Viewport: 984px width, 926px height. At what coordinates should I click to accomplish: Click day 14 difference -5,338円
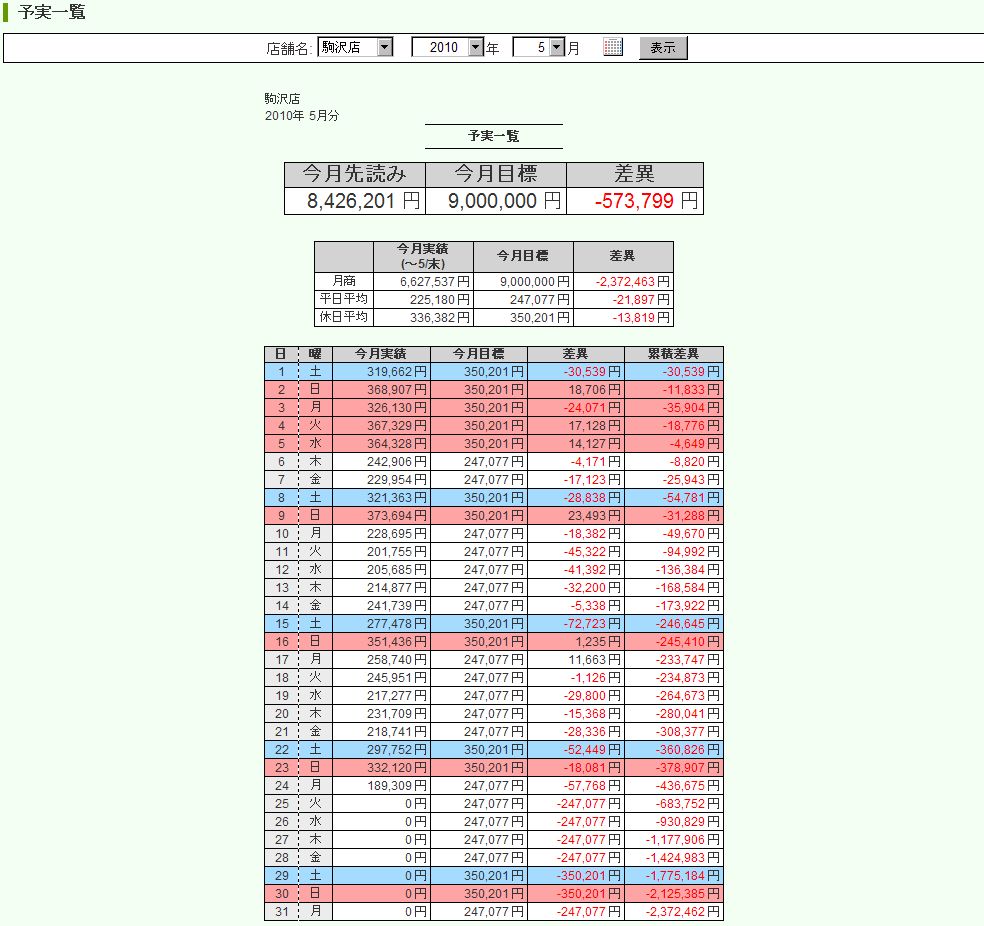[576, 605]
